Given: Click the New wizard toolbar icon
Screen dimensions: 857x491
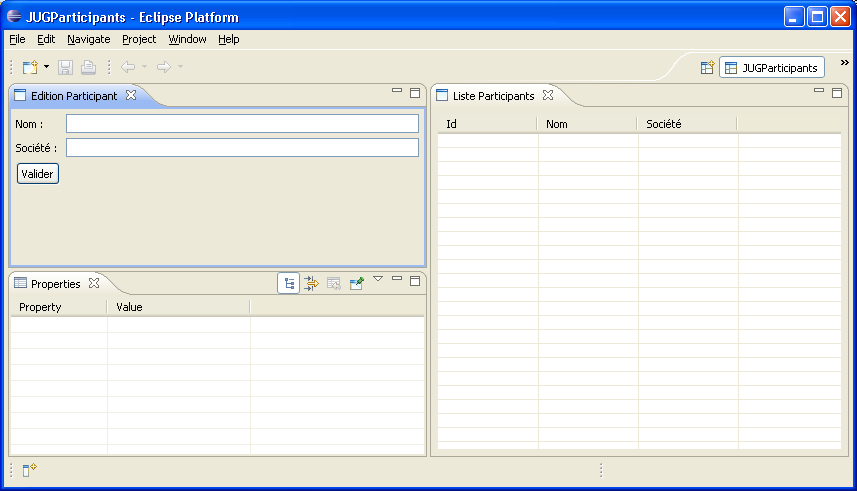Looking at the screenshot, I should [30, 67].
